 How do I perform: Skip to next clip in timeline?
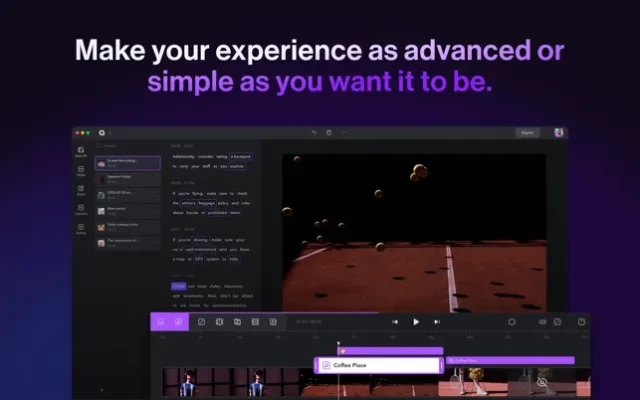pos(437,322)
